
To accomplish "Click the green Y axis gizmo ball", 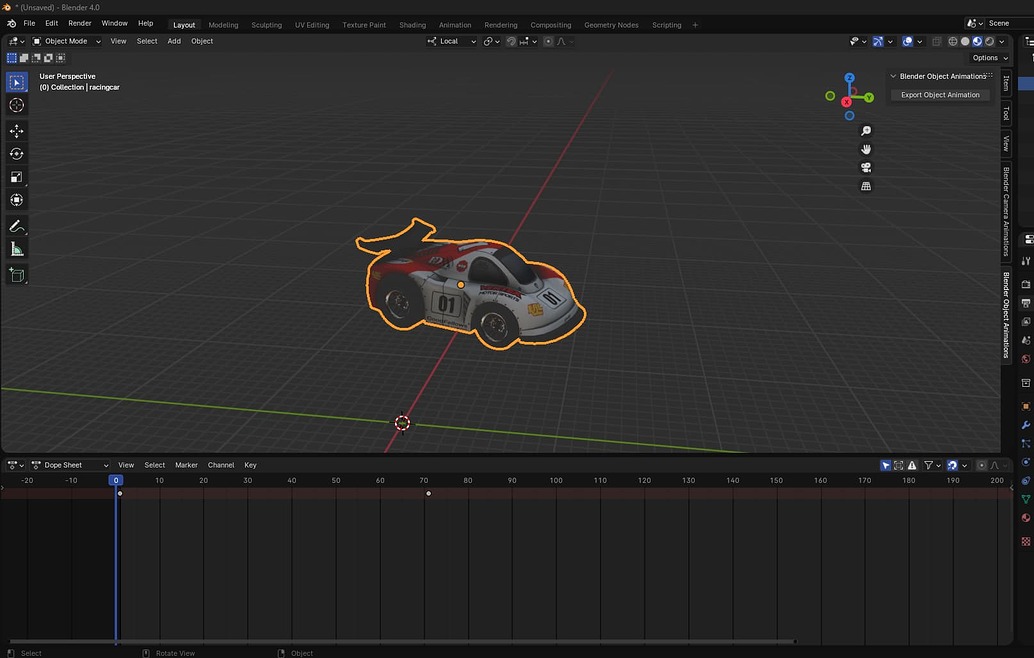I will (x=867, y=96).
